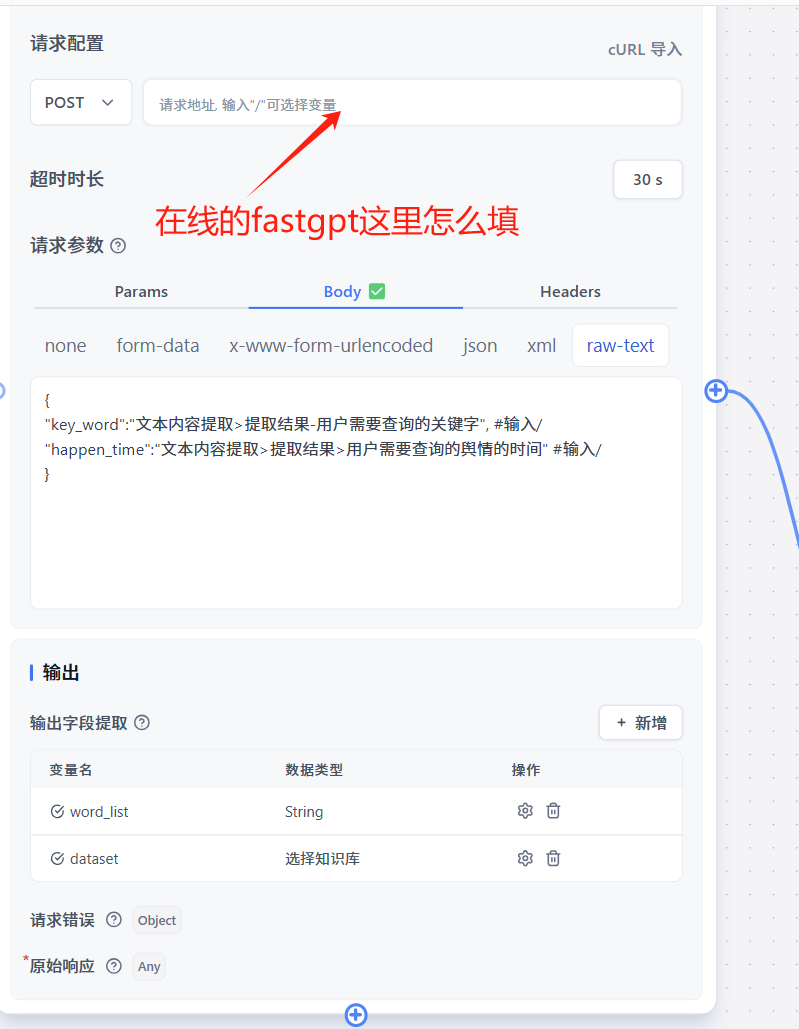Click help icon next to 输出字段提取
The image size is (799, 1029).
(x=142, y=722)
